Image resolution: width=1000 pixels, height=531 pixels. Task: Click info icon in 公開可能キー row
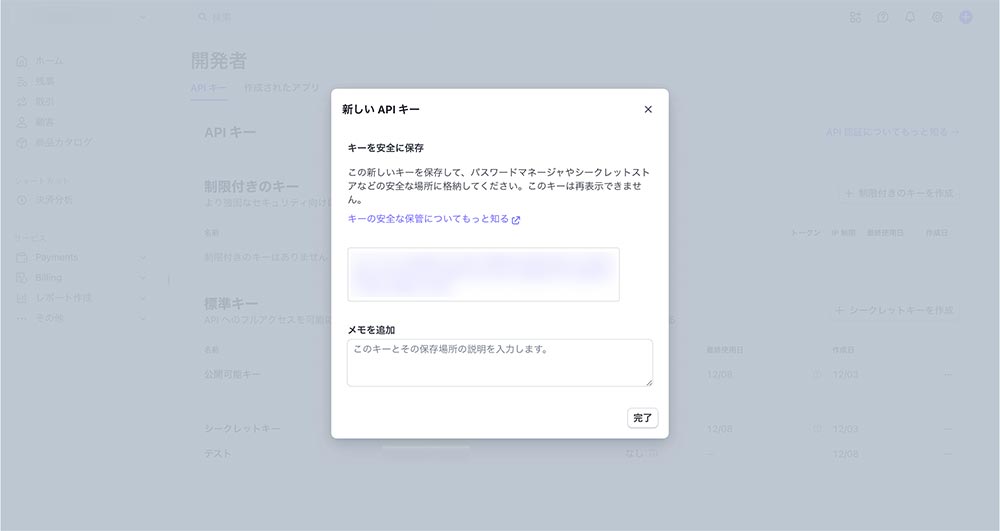click(816, 375)
